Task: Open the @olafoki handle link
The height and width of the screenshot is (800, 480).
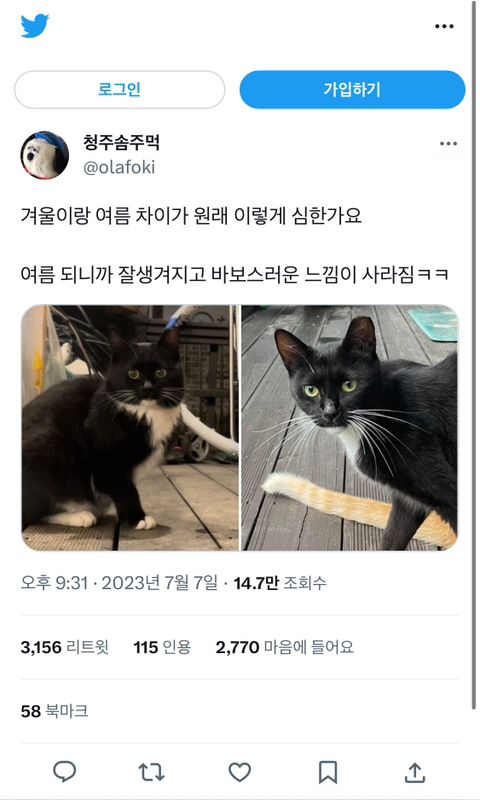Action: (x=119, y=167)
